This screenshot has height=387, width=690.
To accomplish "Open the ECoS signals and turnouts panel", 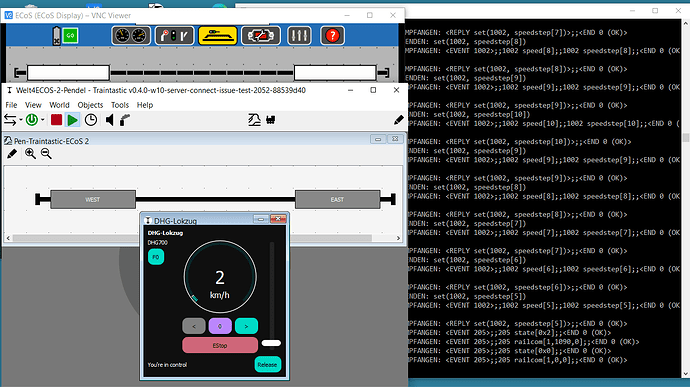I will click(174, 36).
